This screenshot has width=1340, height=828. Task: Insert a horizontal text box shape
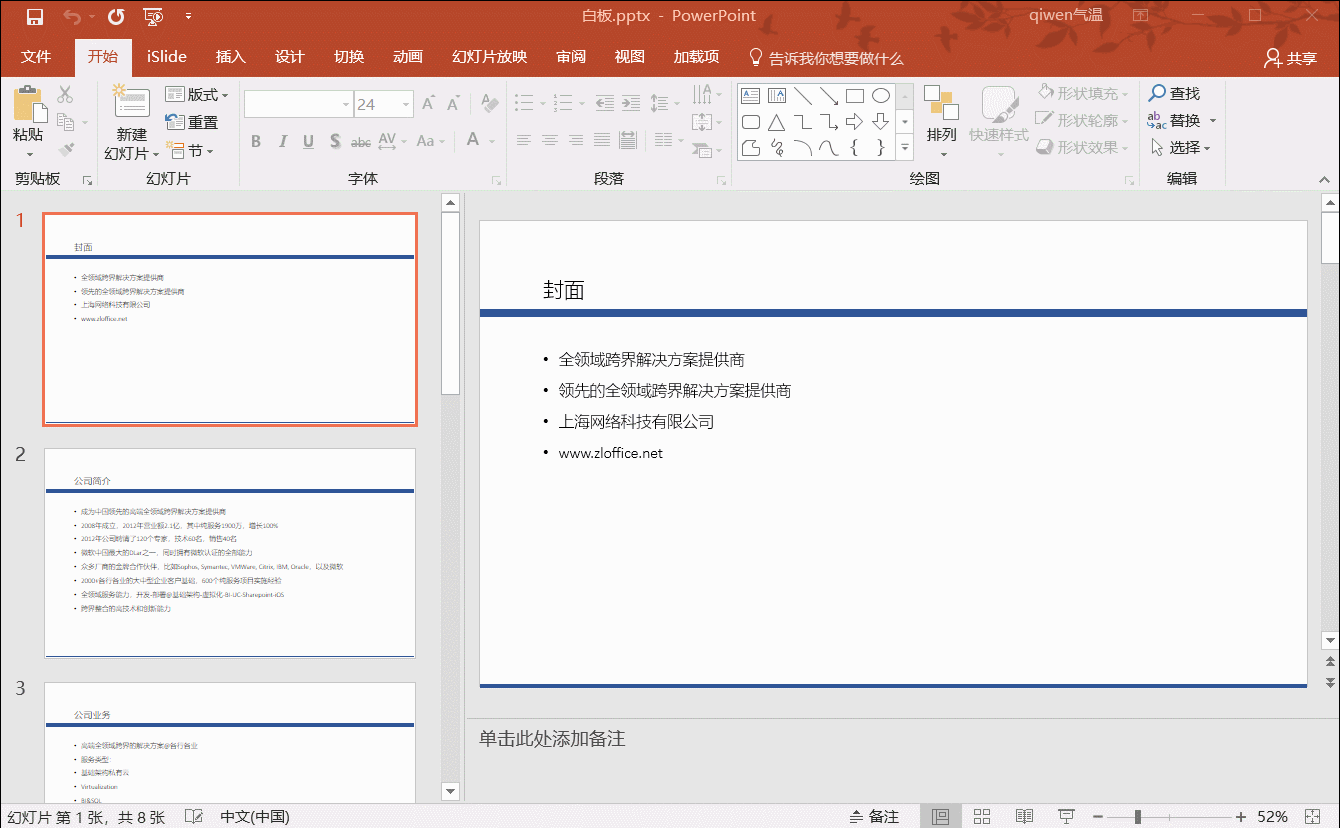click(x=750, y=96)
